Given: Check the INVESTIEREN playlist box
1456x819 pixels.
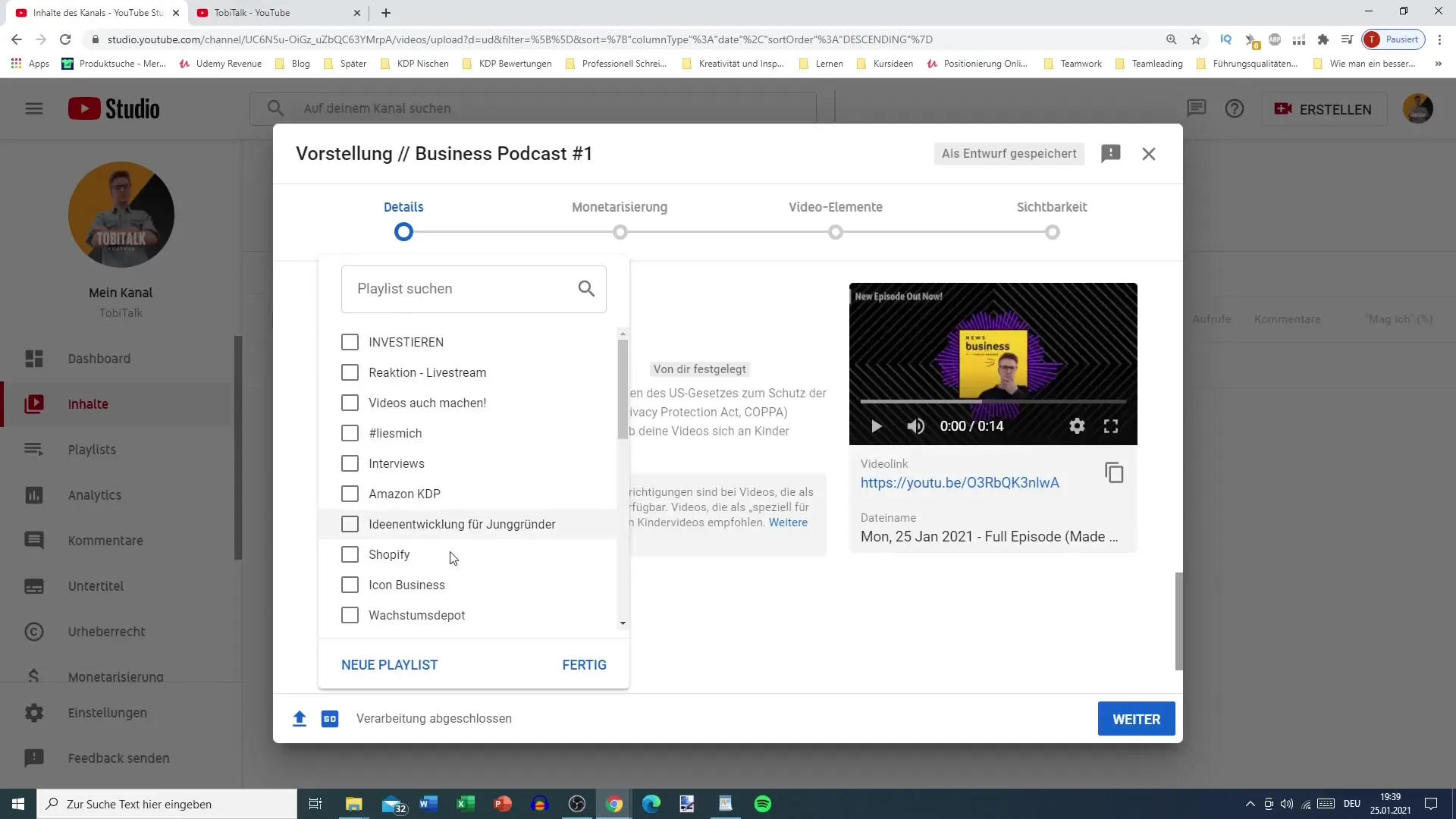Looking at the screenshot, I should (x=350, y=342).
